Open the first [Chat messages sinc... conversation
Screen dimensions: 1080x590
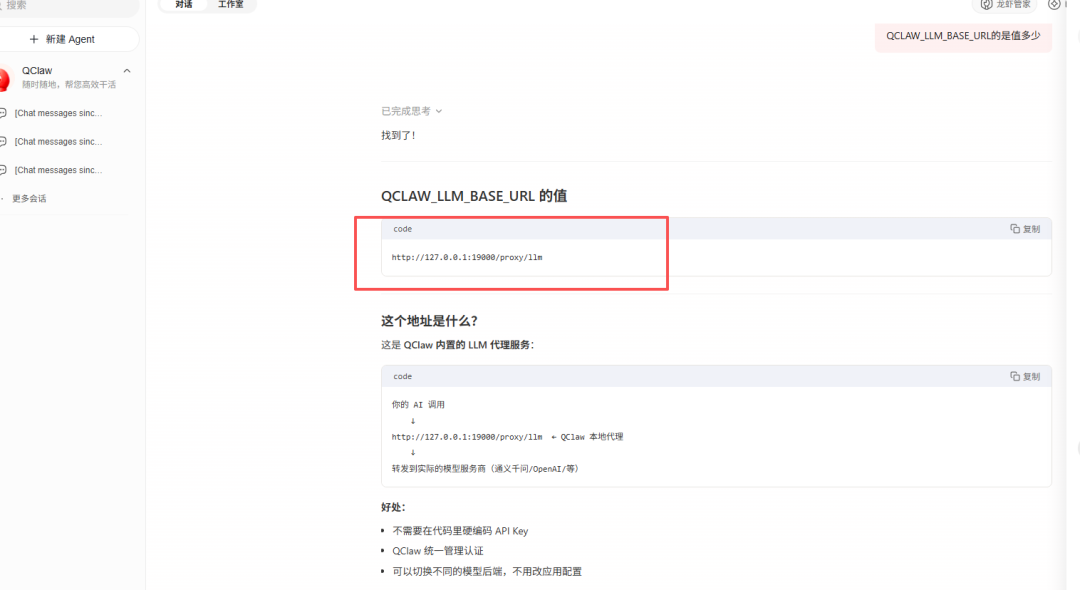58,113
